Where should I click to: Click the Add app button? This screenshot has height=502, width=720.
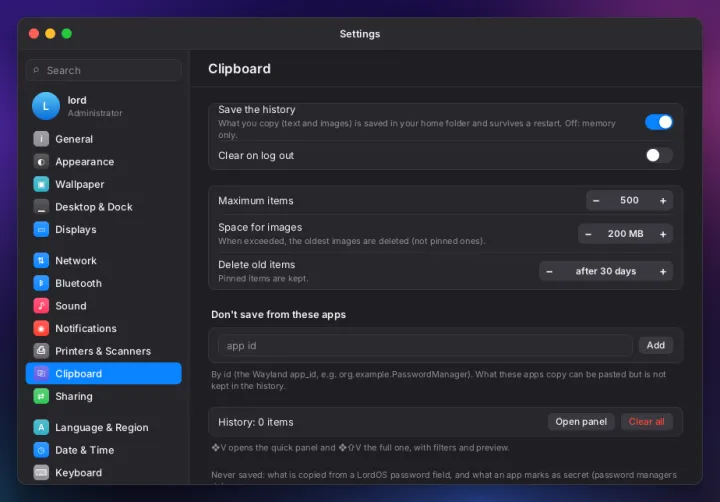[x=655, y=345]
